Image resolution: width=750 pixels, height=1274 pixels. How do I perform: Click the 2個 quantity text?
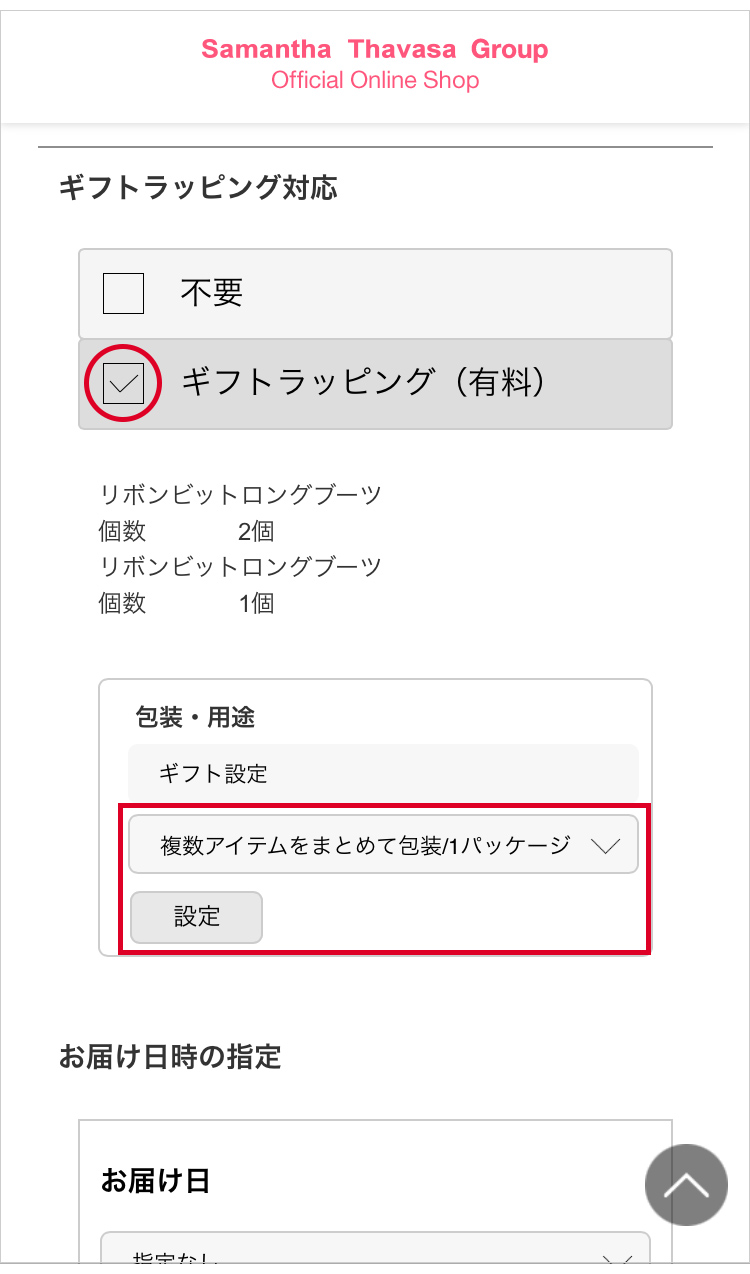point(256,530)
